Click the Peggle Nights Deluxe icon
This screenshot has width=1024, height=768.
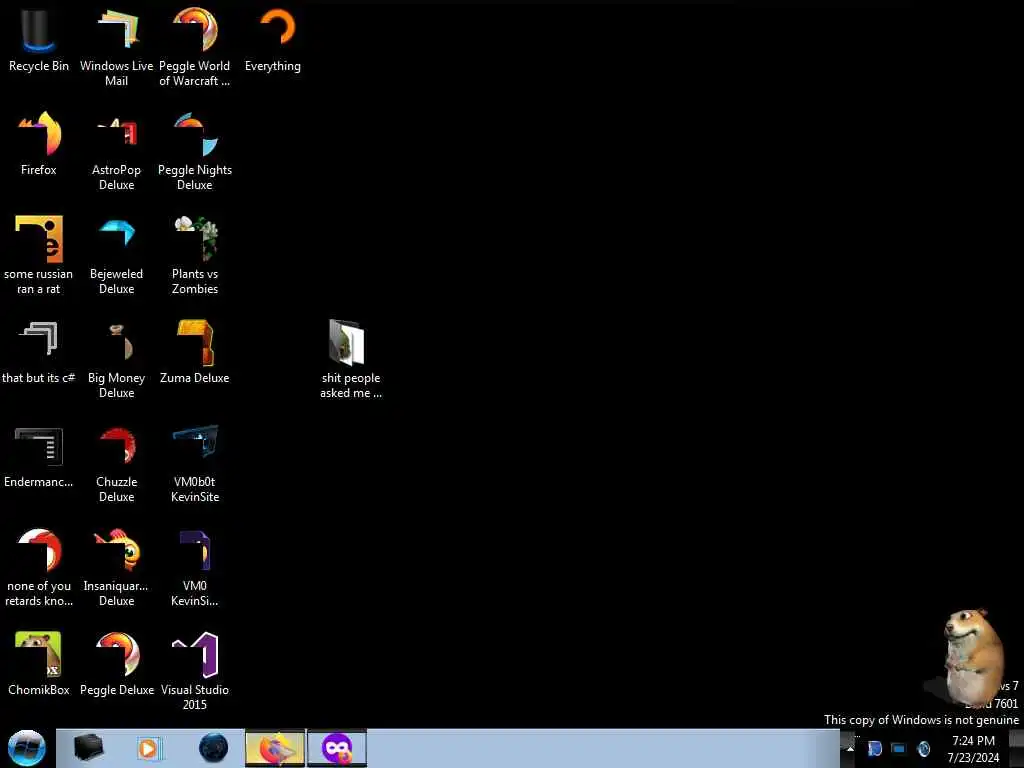coord(195,152)
